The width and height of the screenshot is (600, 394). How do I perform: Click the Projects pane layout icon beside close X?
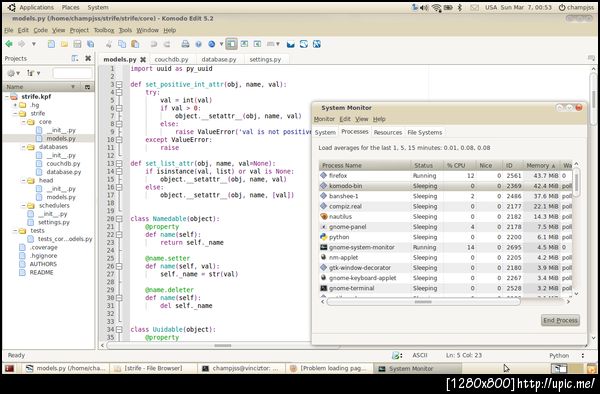75,59
